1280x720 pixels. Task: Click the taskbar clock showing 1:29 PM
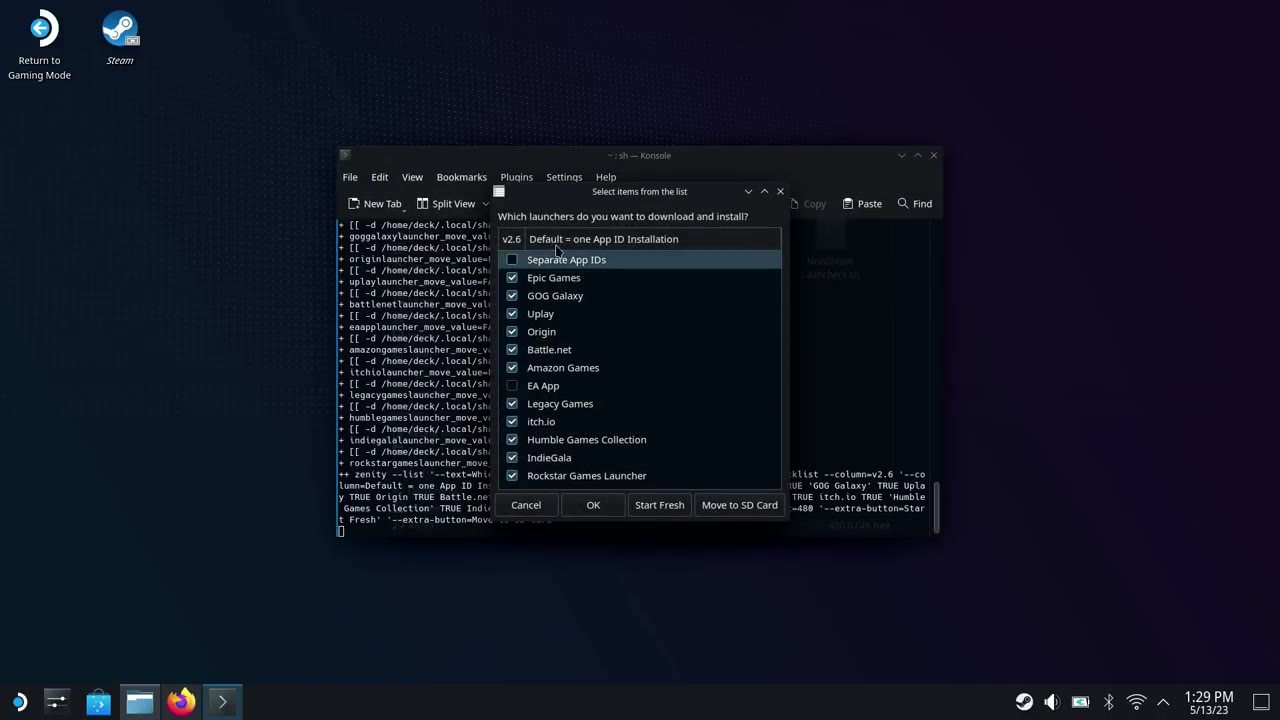click(1209, 702)
